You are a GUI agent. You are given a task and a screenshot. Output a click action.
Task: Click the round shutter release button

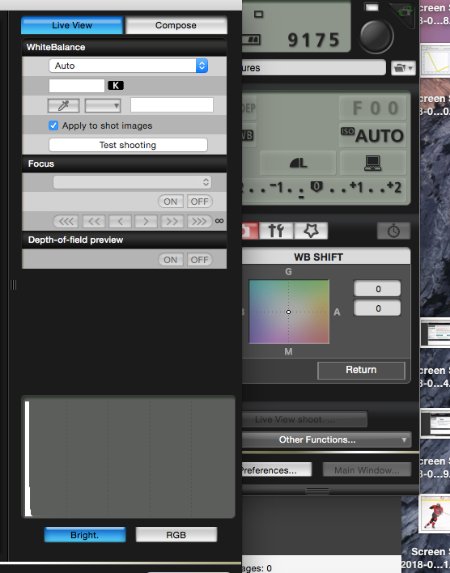pyautogui.click(x=377, y=37)
